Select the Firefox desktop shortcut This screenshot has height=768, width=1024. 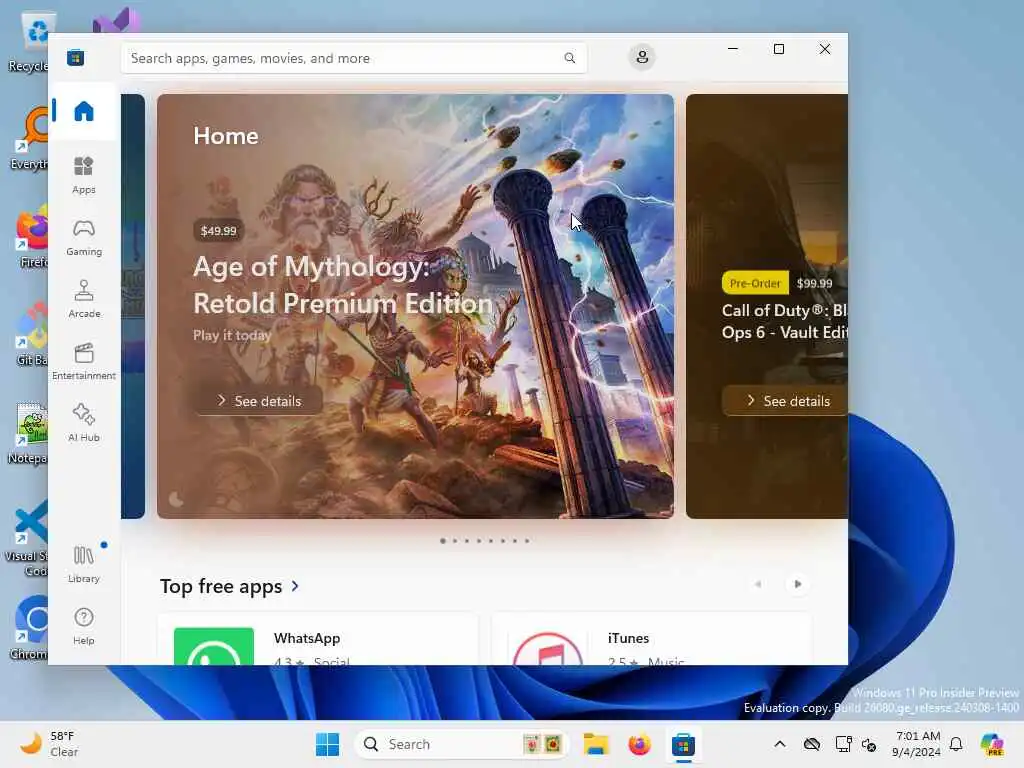pos(30,236)
